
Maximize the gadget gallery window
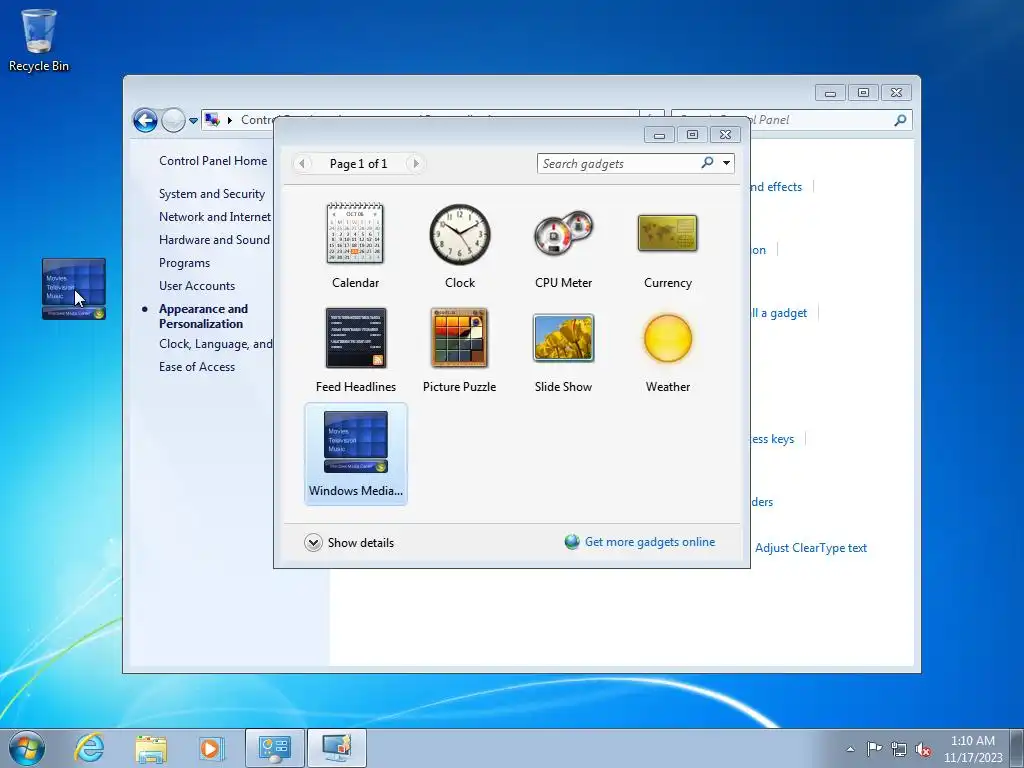[x=692, y=135]
